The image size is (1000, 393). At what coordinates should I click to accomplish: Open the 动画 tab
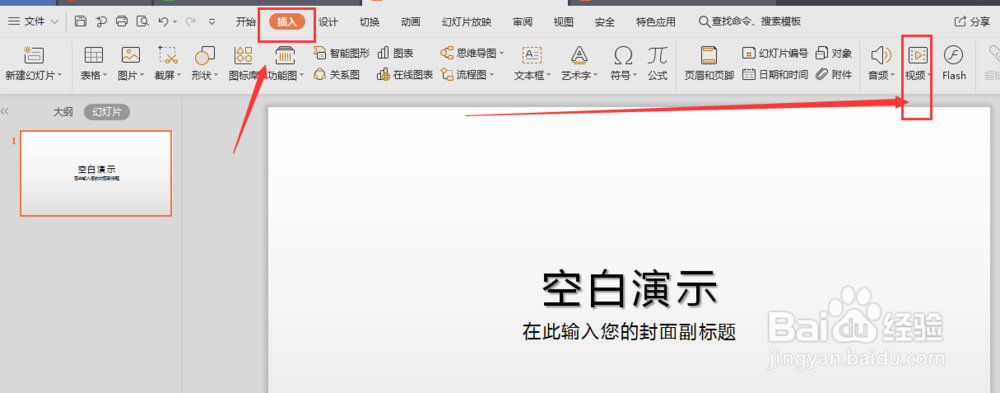pyautogui.click(x=411, y=22)
